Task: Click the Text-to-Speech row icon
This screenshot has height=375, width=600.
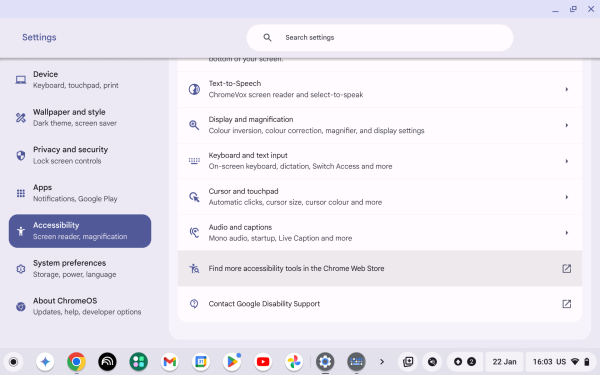Action: point(194,89)
